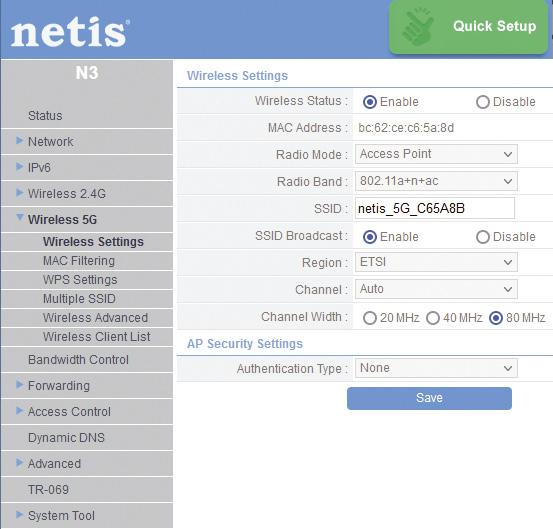553x529 pixels.
Task: Click the netis logo
Action: click(x=70, y=32)
